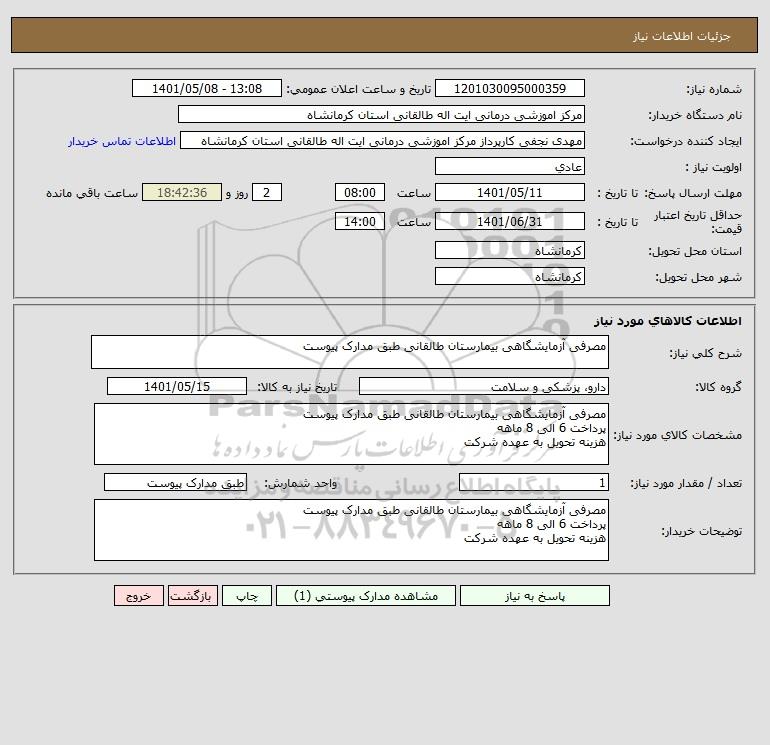Click the ساعت باقی مانده label

pos(92,193)
